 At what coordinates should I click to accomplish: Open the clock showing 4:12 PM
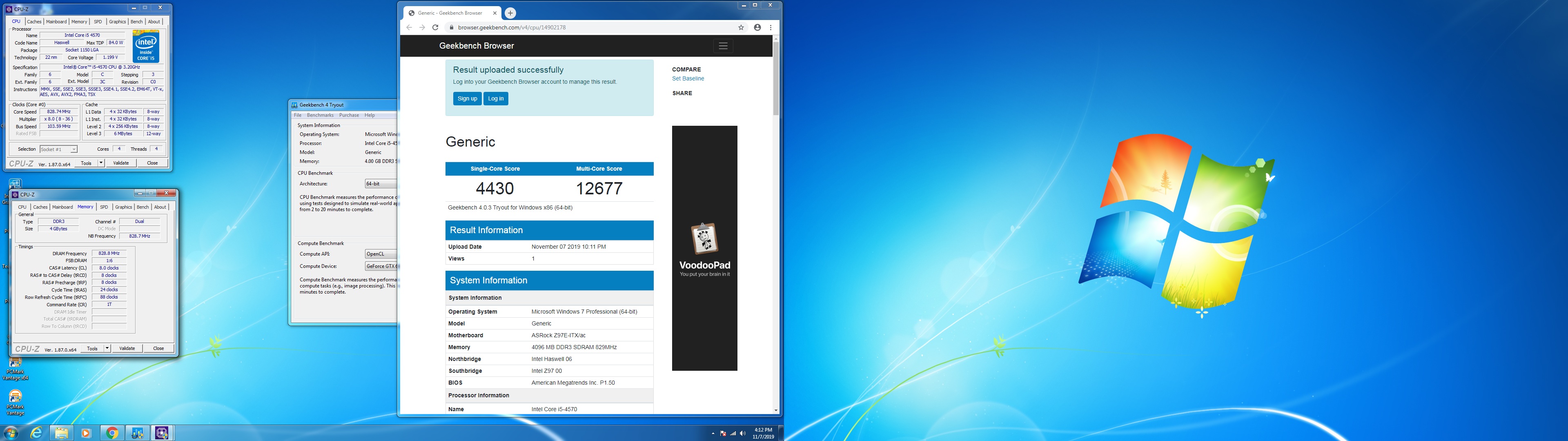point(763,433)
